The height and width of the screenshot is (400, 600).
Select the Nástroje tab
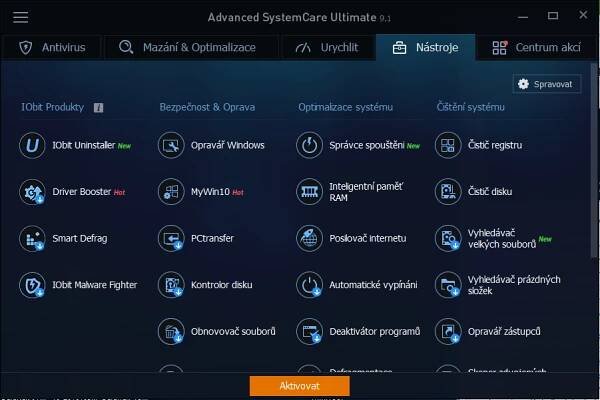(x=426, y=47)
